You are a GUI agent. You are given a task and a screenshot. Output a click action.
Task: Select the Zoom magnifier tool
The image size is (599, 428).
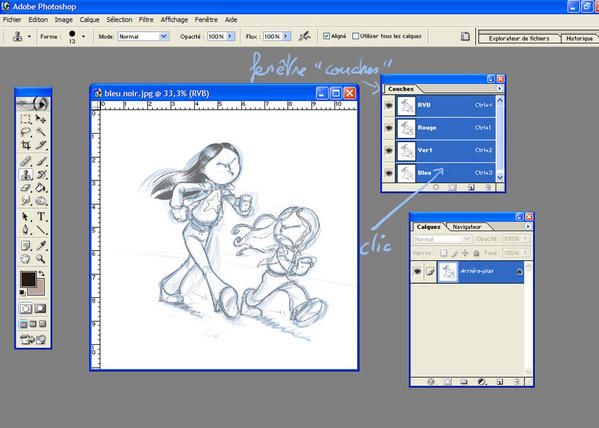[40, 259]
